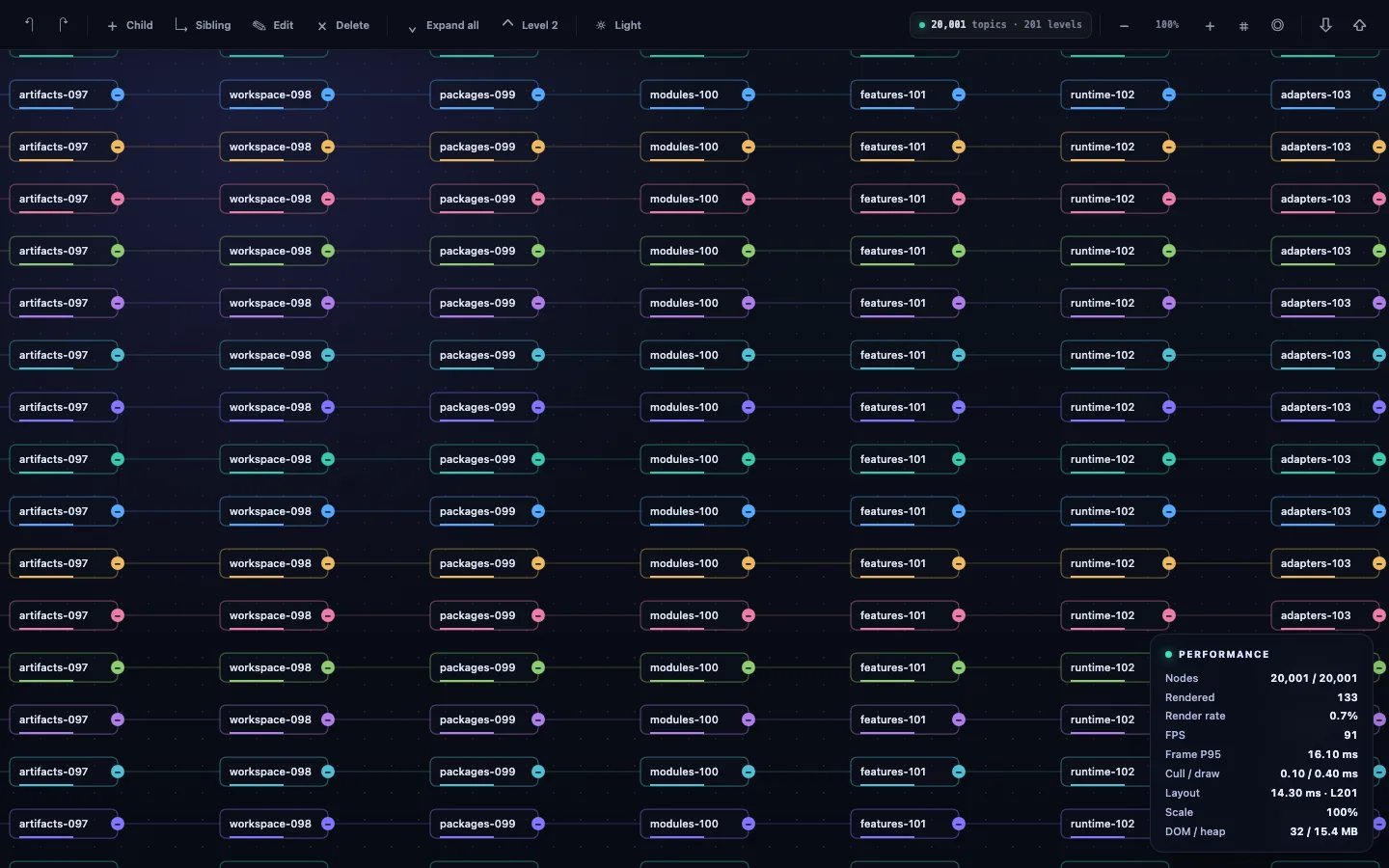
Task: Click the Rendered value 133
Action: pos(1348,697)
